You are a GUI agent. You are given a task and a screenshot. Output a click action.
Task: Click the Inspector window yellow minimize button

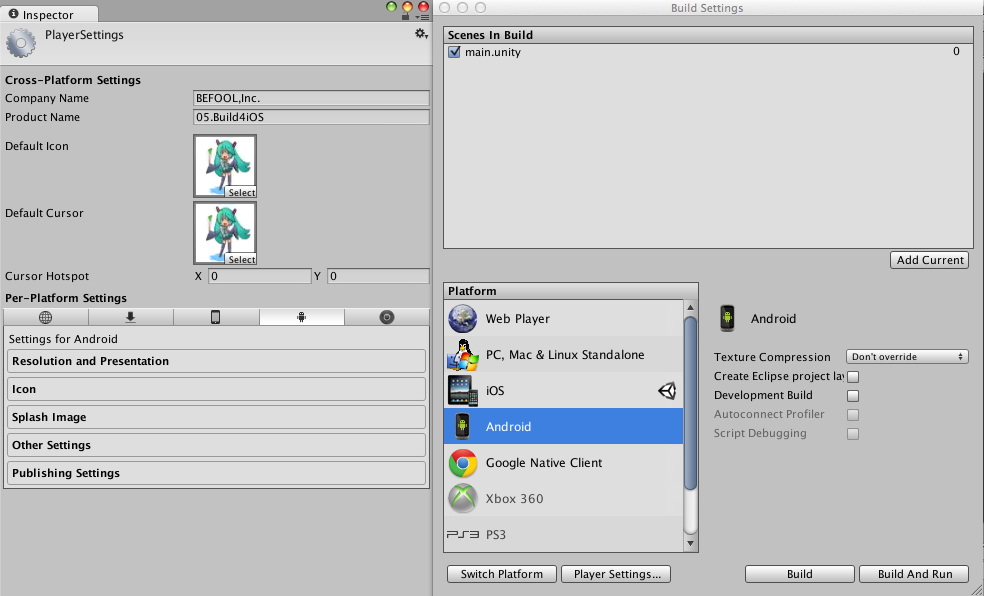(407, 7)
